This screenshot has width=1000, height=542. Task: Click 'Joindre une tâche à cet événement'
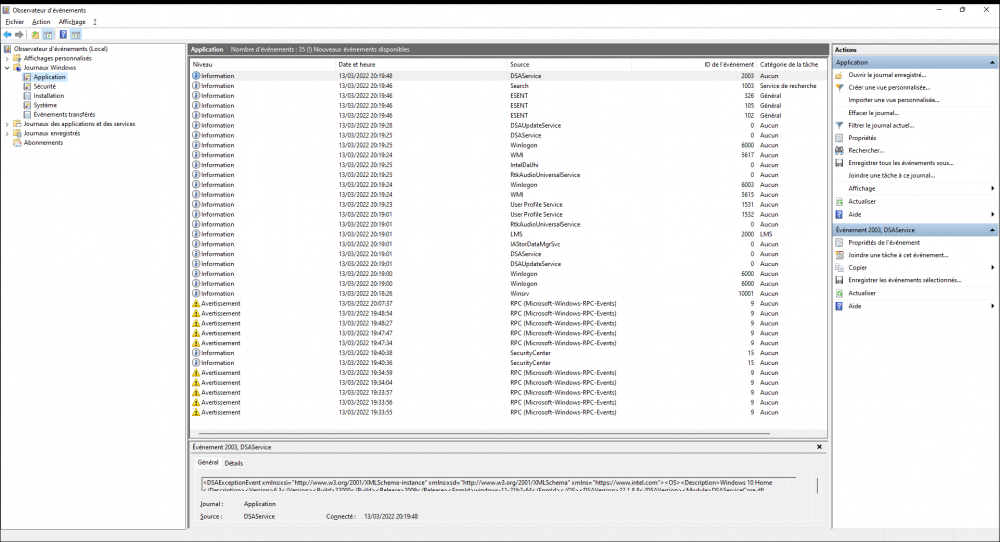pyautogui.click(x=898, y=255)
